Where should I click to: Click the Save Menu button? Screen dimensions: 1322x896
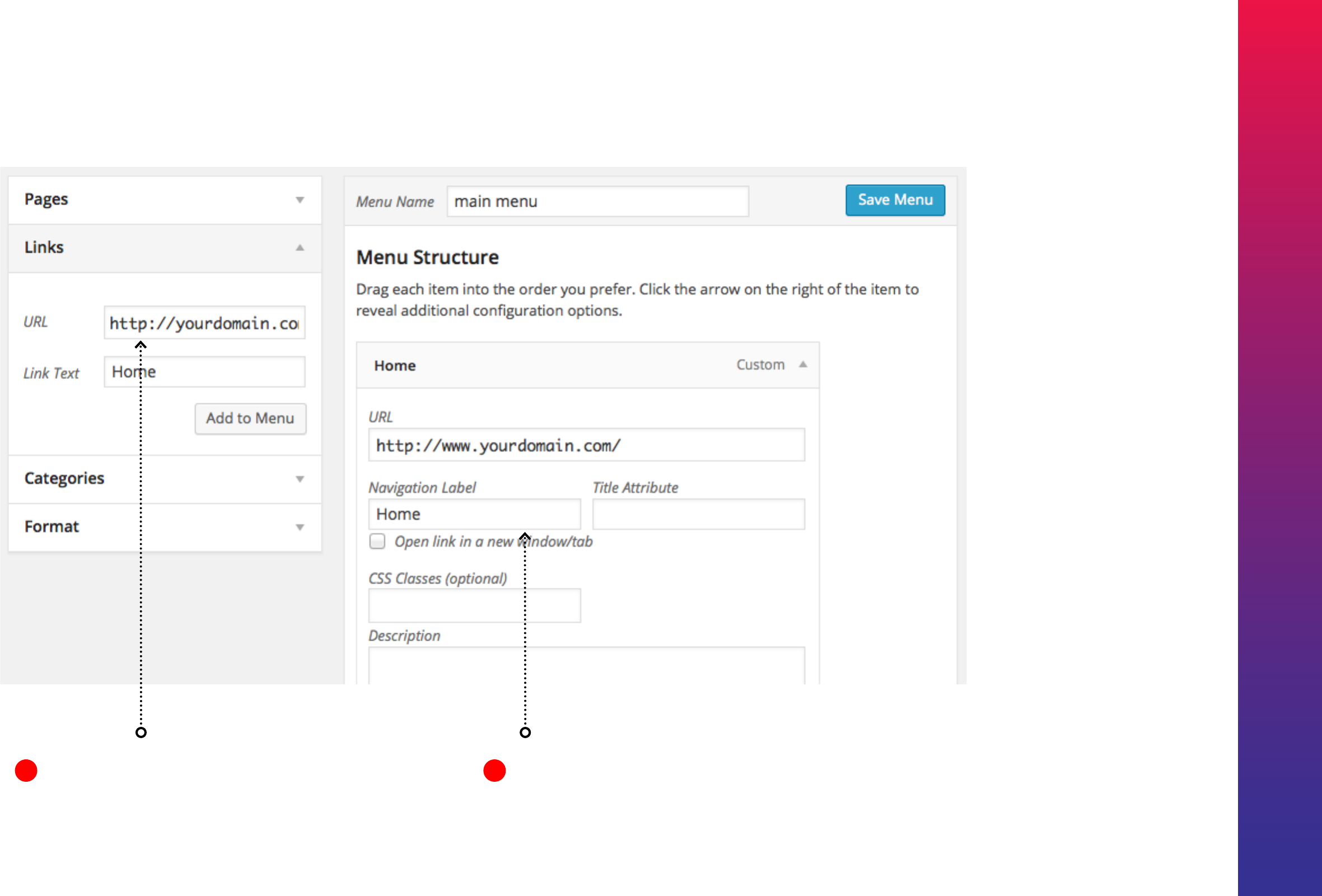click(895, 200)
